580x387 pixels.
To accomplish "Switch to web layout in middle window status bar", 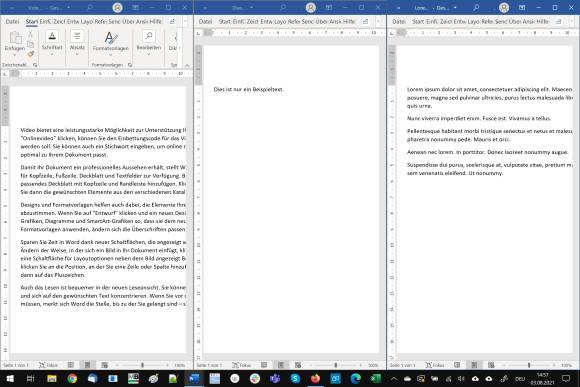I will tap(298, 365).
